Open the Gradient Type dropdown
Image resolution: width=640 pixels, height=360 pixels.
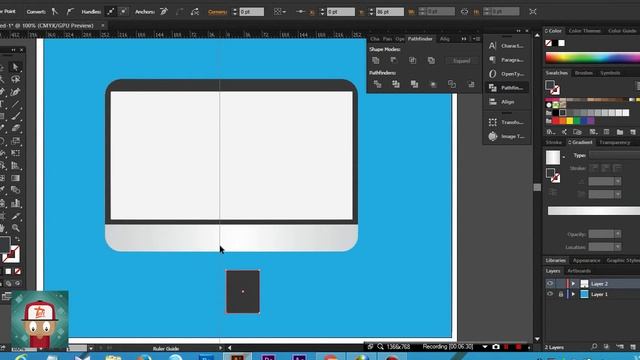(615, 155)
